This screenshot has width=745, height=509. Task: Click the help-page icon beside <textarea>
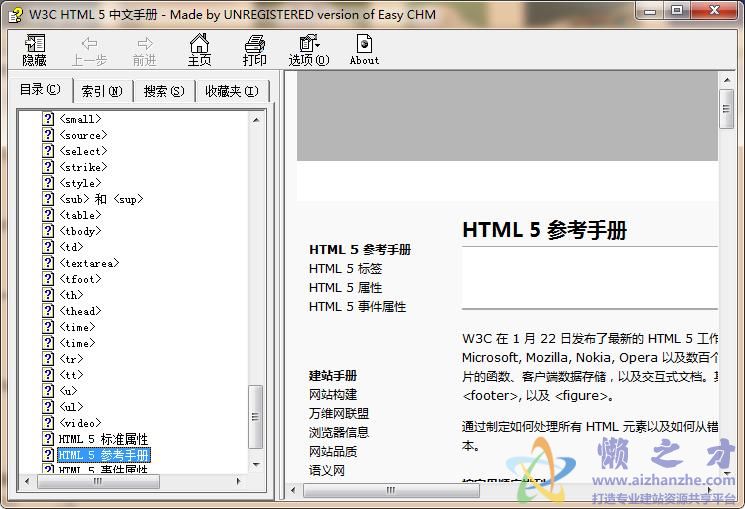[x=48, y=263]
